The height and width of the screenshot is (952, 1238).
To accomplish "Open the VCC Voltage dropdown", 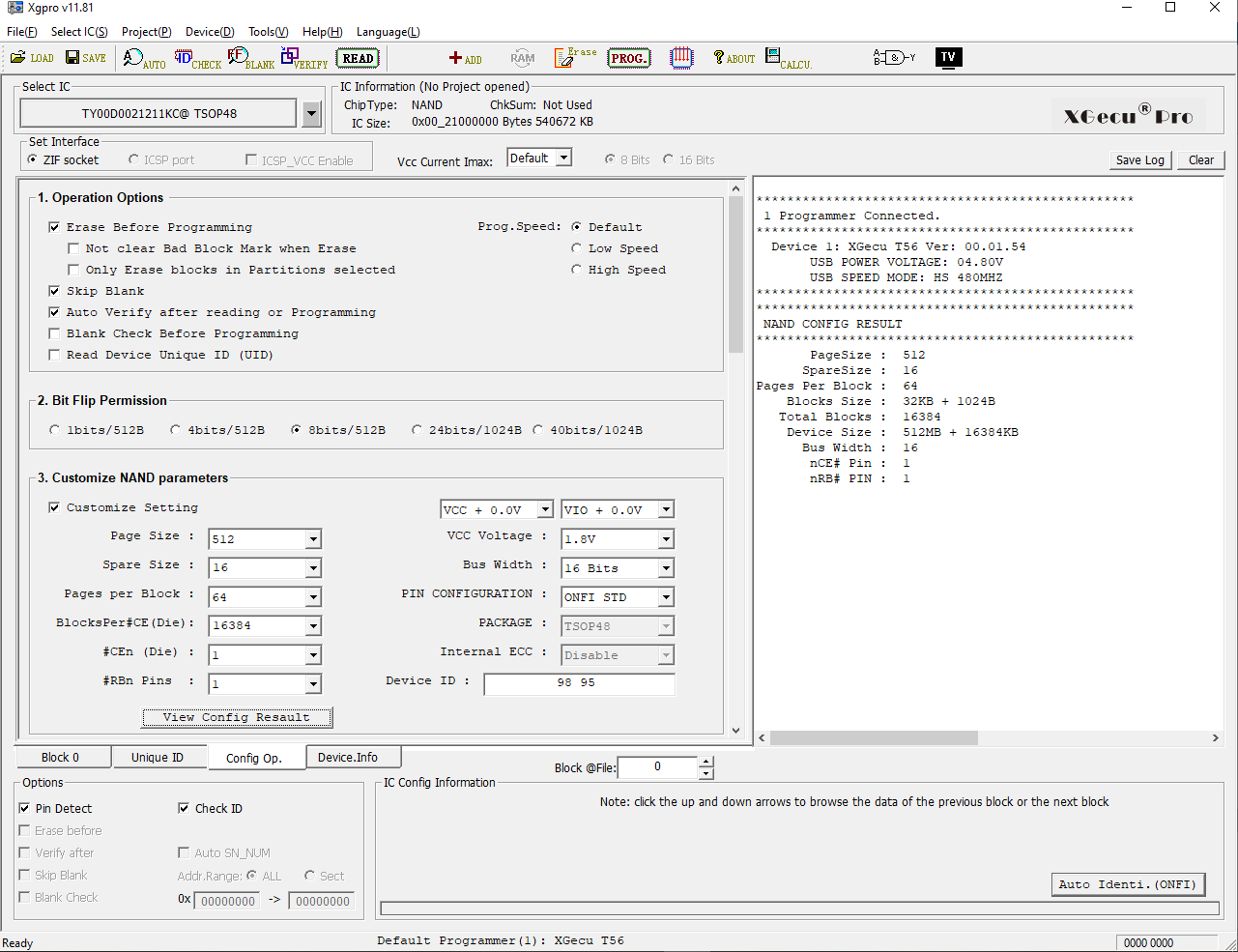I will coord(666,539).
